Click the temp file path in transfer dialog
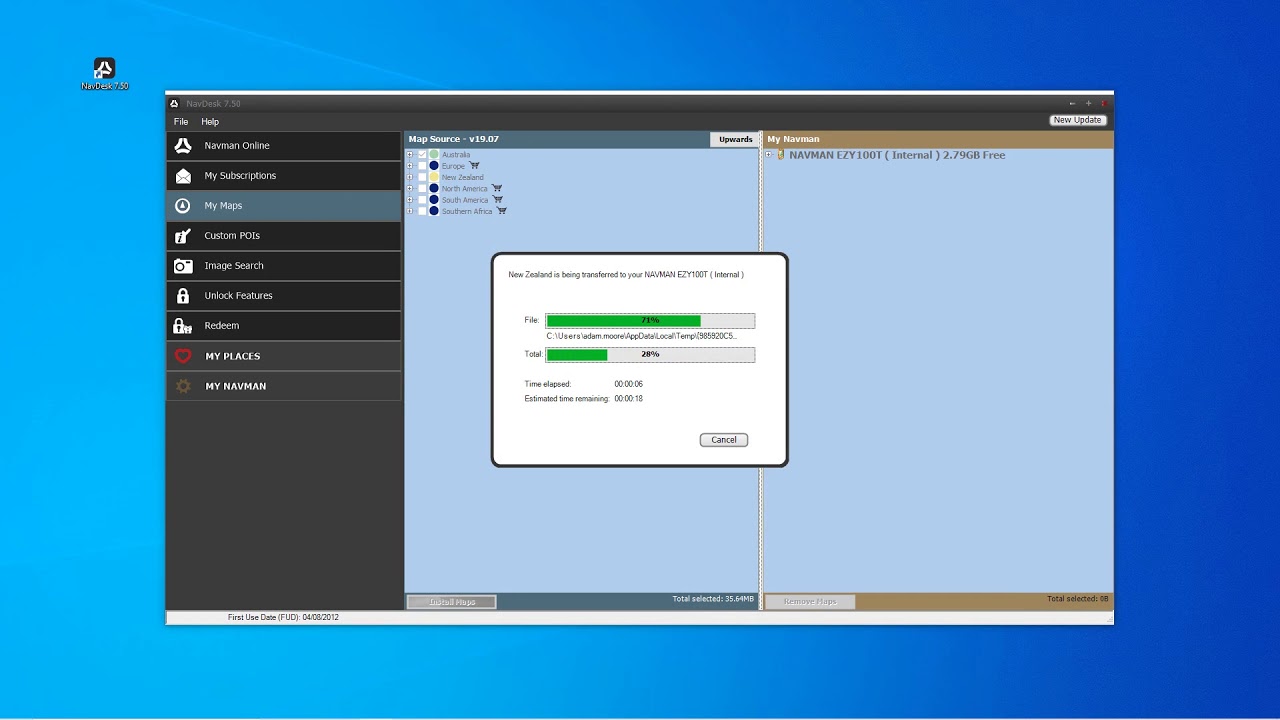The image size is (1280, 720). [642, 337]
